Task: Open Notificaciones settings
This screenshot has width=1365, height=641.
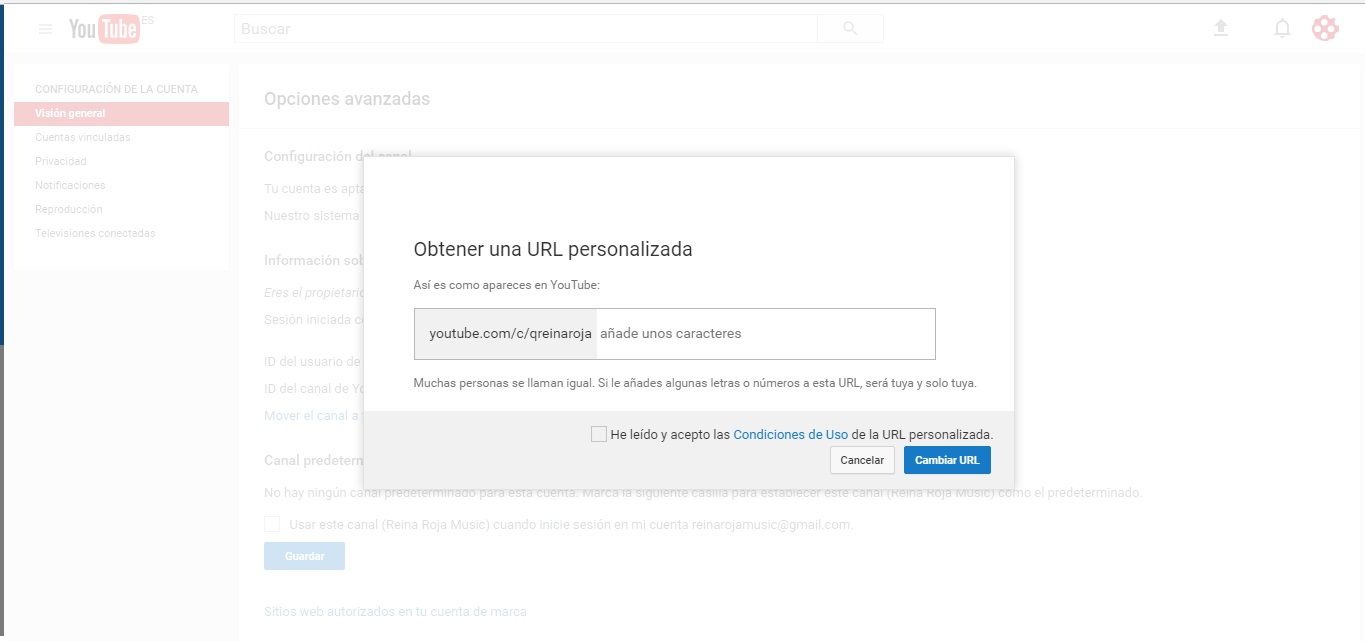Action: click(70, 185)
